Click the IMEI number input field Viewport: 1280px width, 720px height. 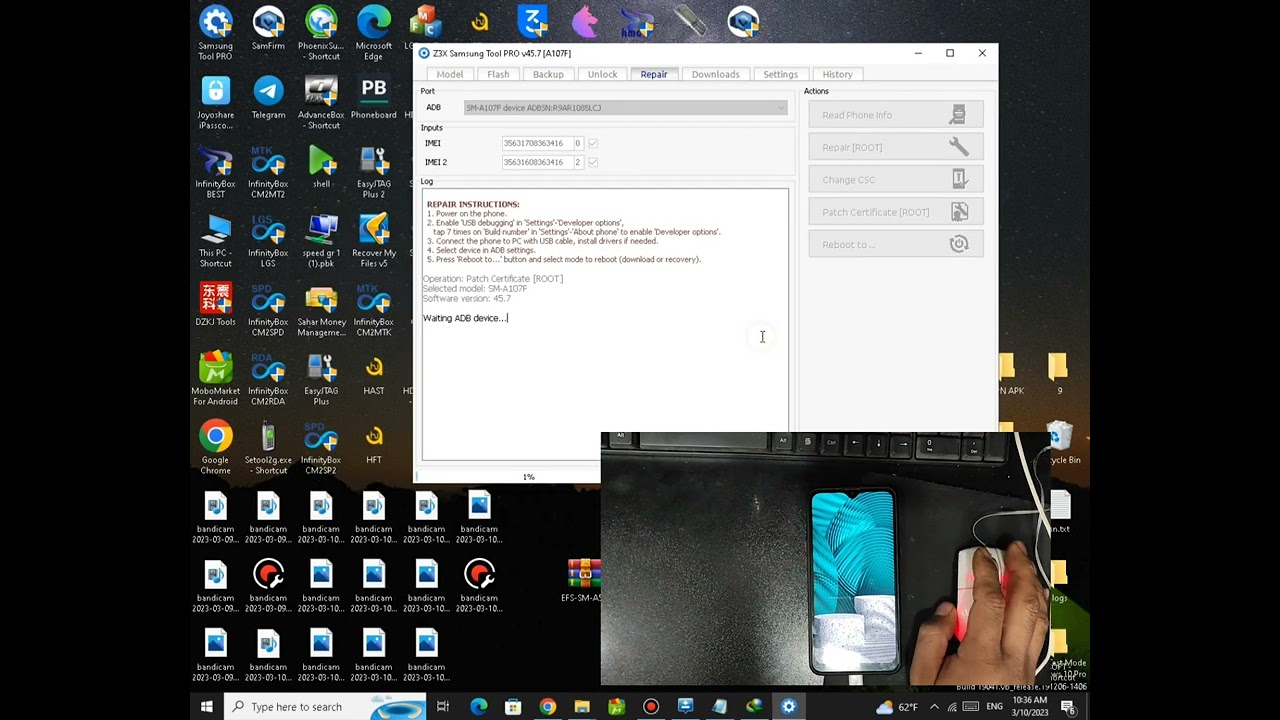[536, 143]
